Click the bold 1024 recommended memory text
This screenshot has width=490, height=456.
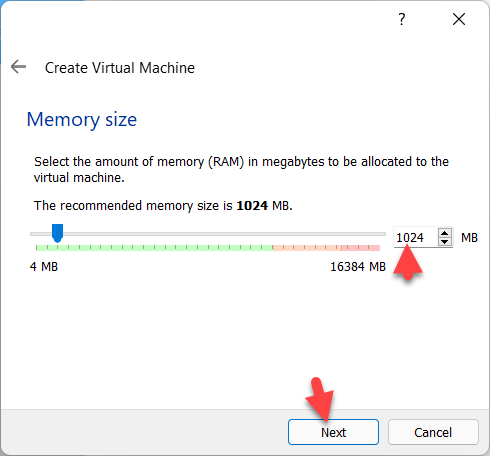click(252, 206)
